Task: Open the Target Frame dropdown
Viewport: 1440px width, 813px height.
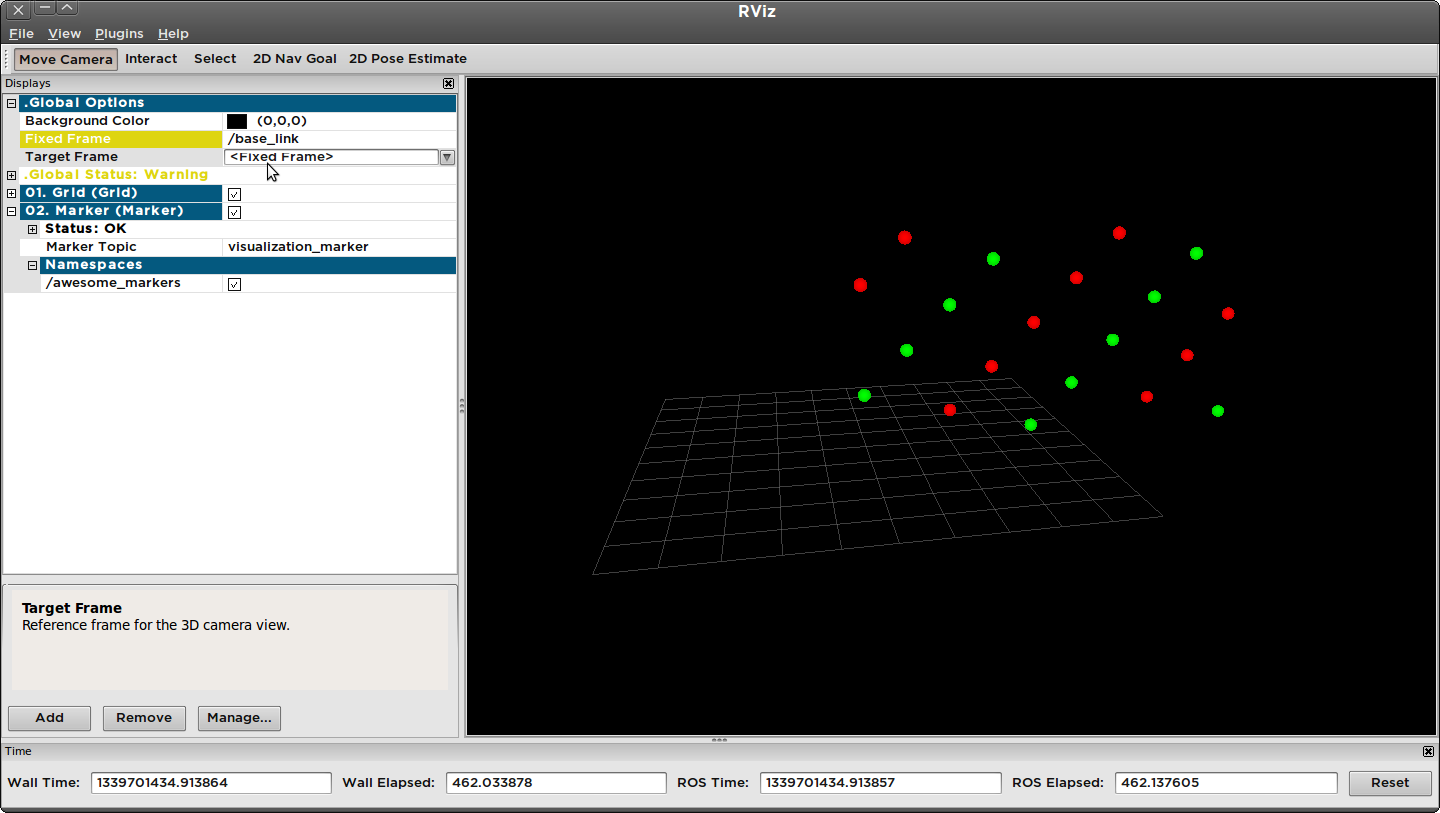Action: 446,157
